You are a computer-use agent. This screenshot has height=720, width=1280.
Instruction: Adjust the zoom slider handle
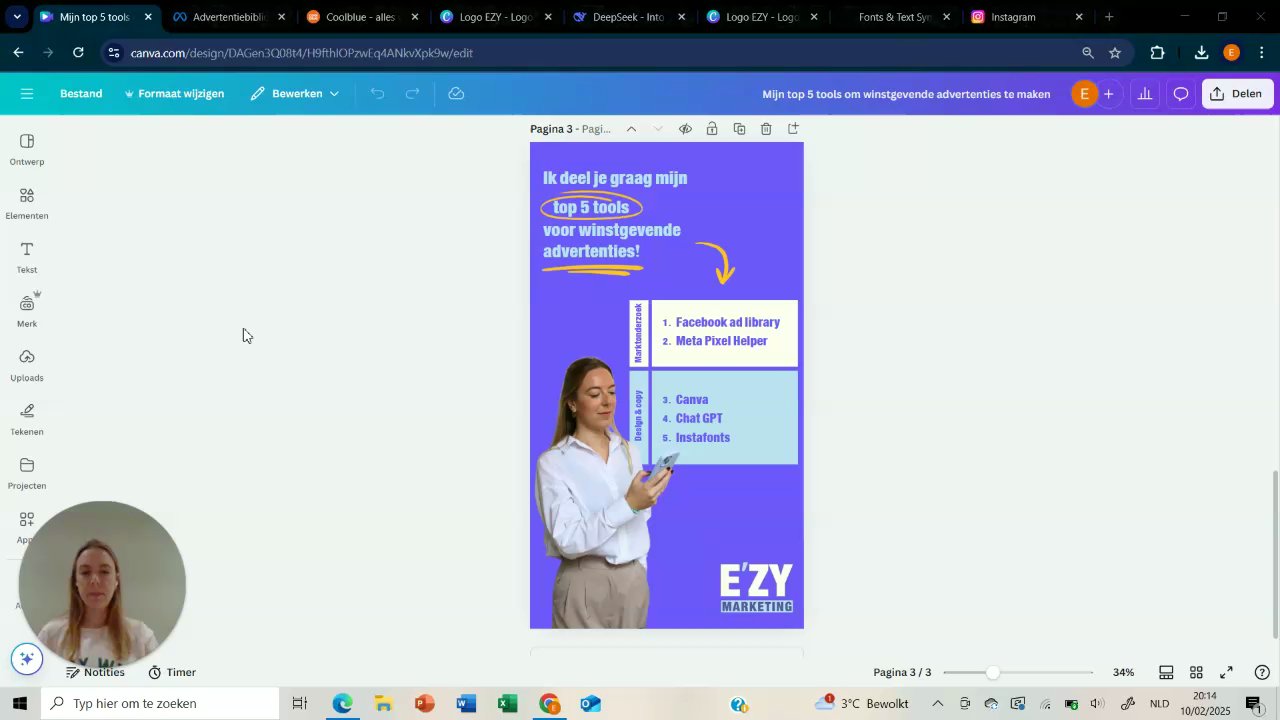pos(992,672)
